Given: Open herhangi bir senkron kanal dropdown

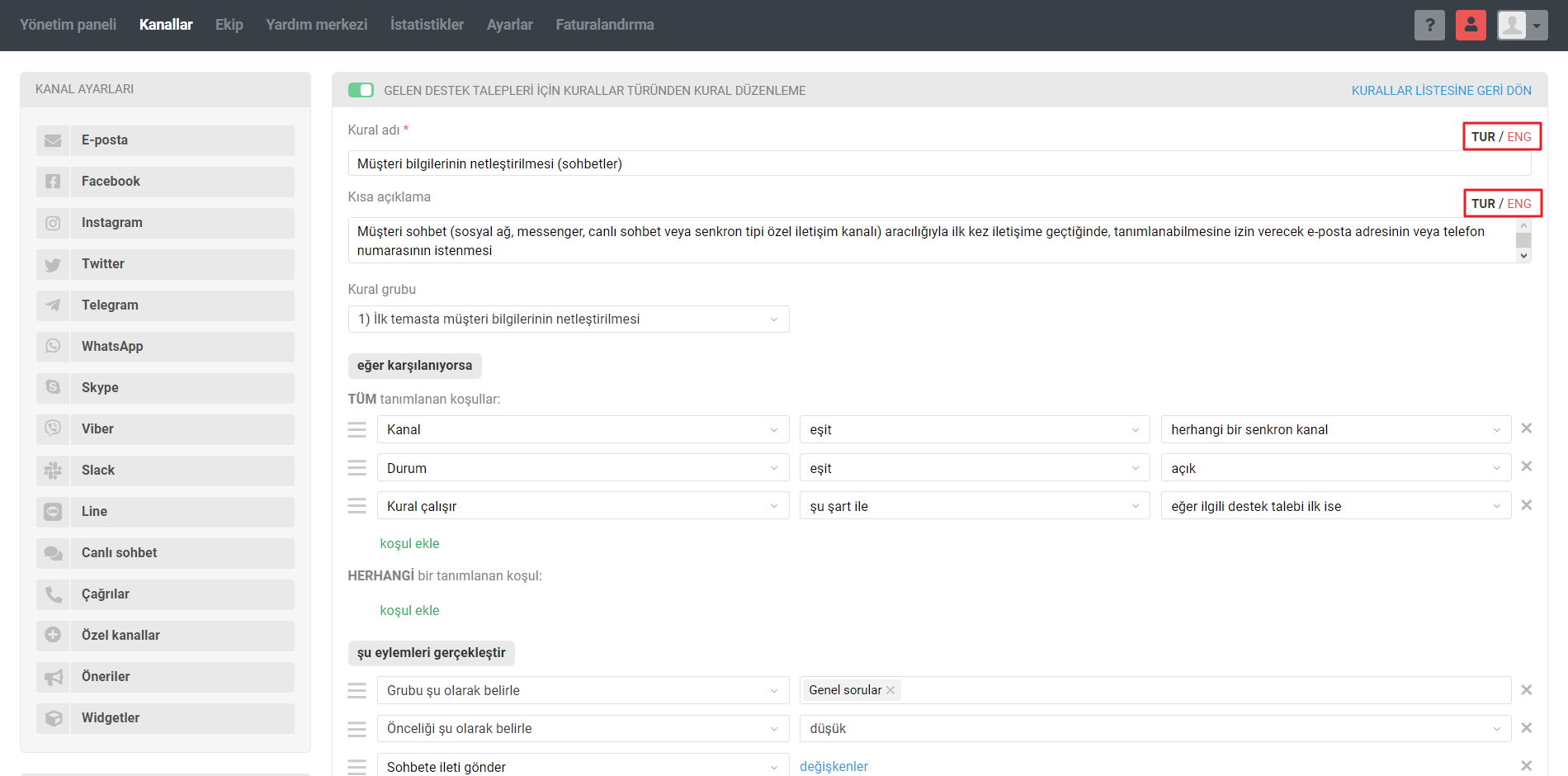Looking at the screenshot, I should pos(1336,429).
